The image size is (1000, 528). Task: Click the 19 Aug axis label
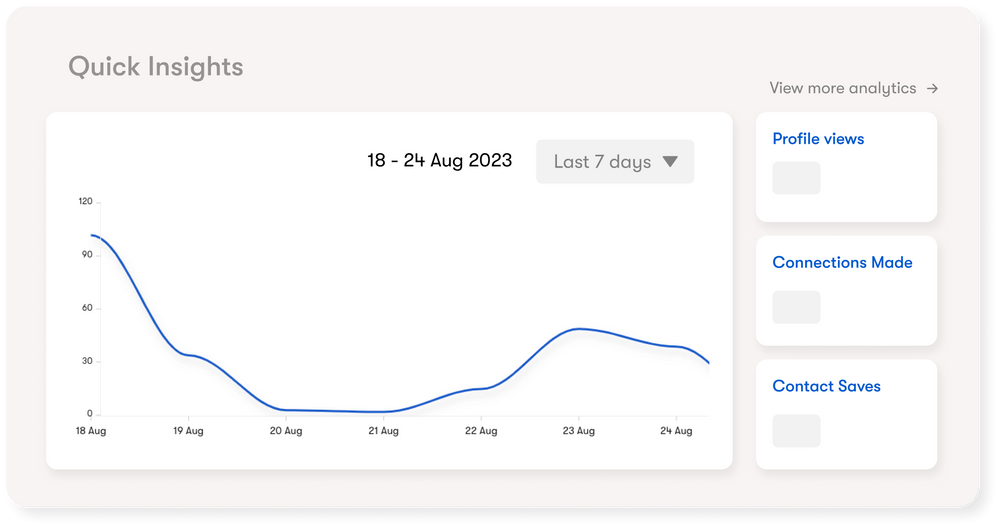(x=188, y=431)
